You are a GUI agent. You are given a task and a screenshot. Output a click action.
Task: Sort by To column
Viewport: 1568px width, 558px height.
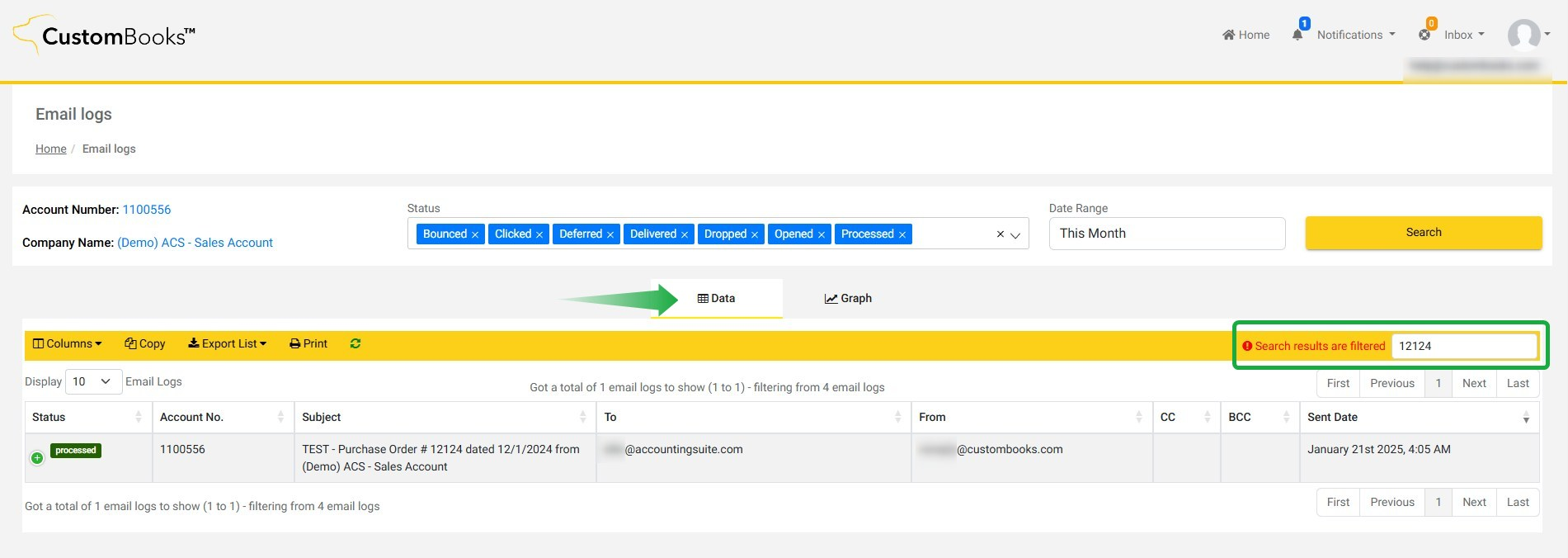(754, 417)
